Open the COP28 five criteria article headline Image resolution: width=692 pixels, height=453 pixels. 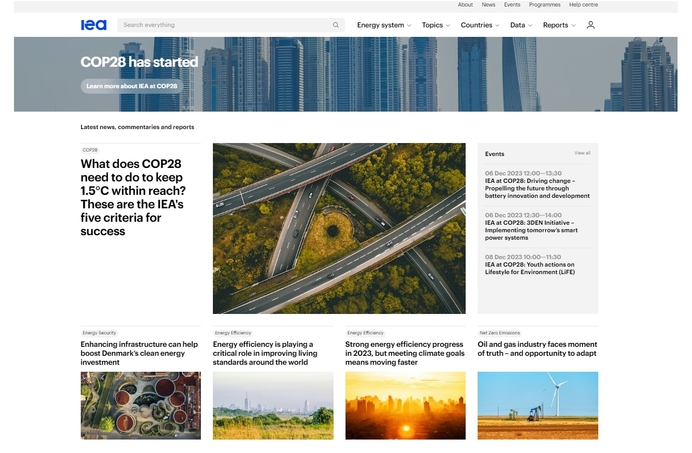click(134, 197)
